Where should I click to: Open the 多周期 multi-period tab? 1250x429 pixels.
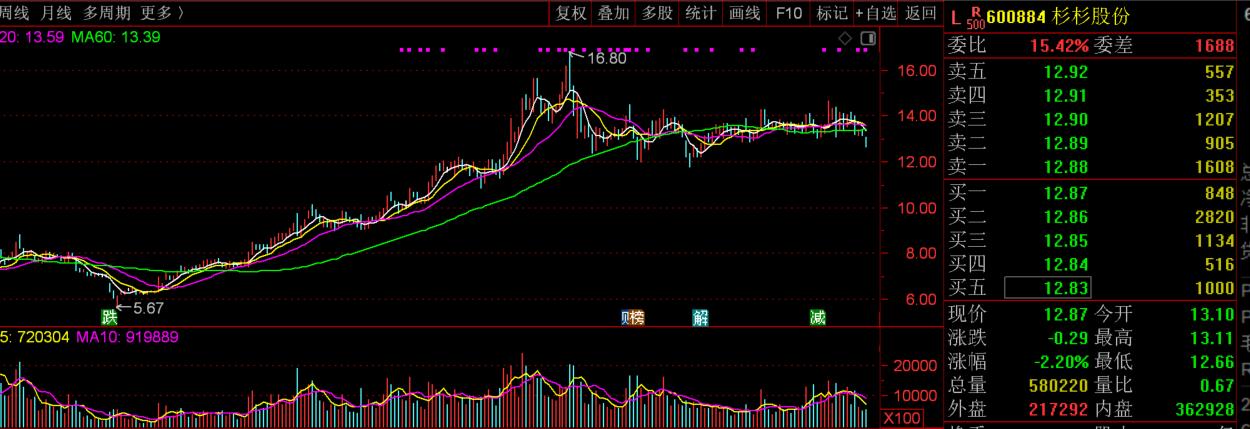point(108,13)
